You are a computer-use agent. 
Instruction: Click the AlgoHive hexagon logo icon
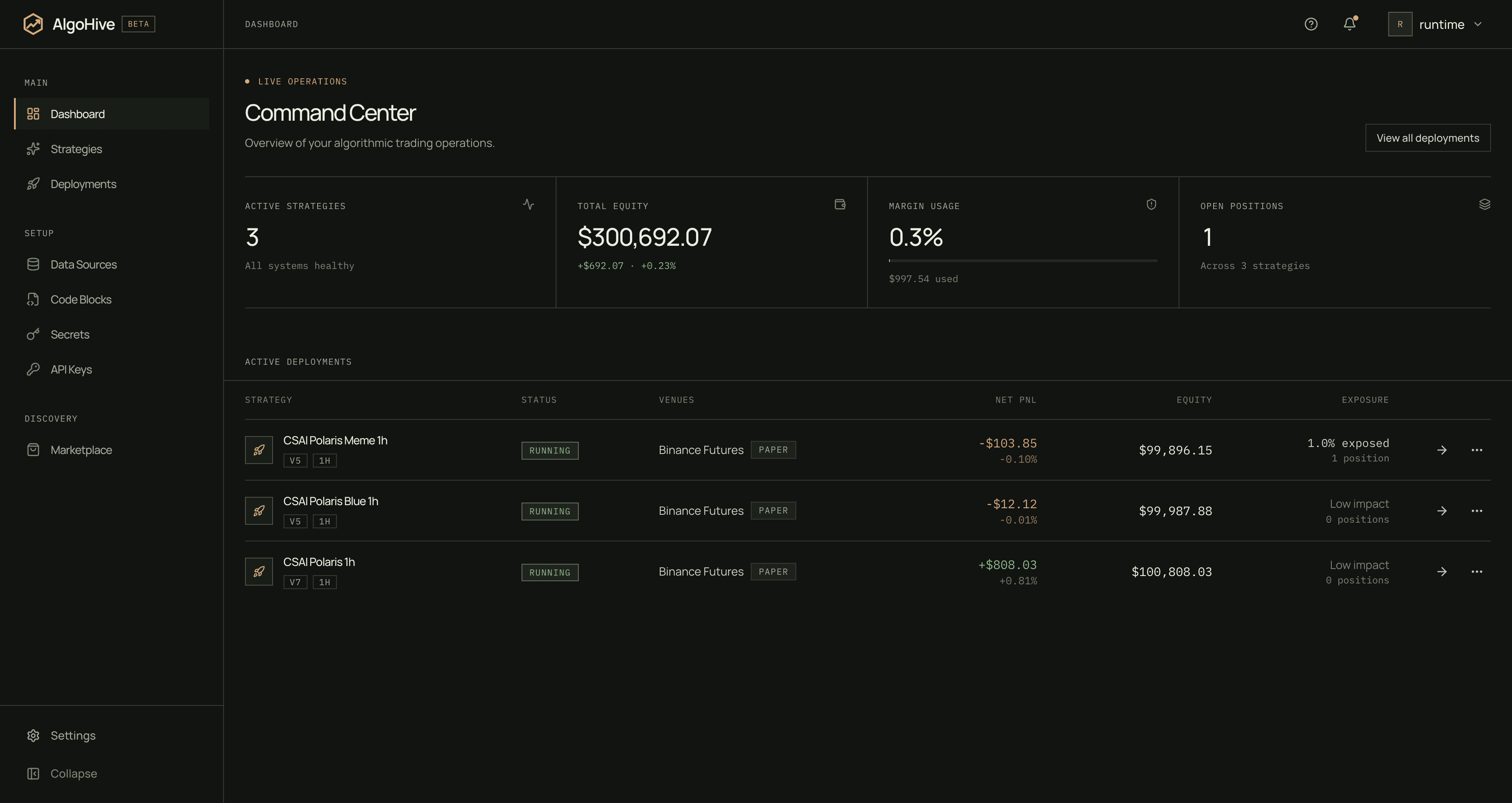pos(33,24)
